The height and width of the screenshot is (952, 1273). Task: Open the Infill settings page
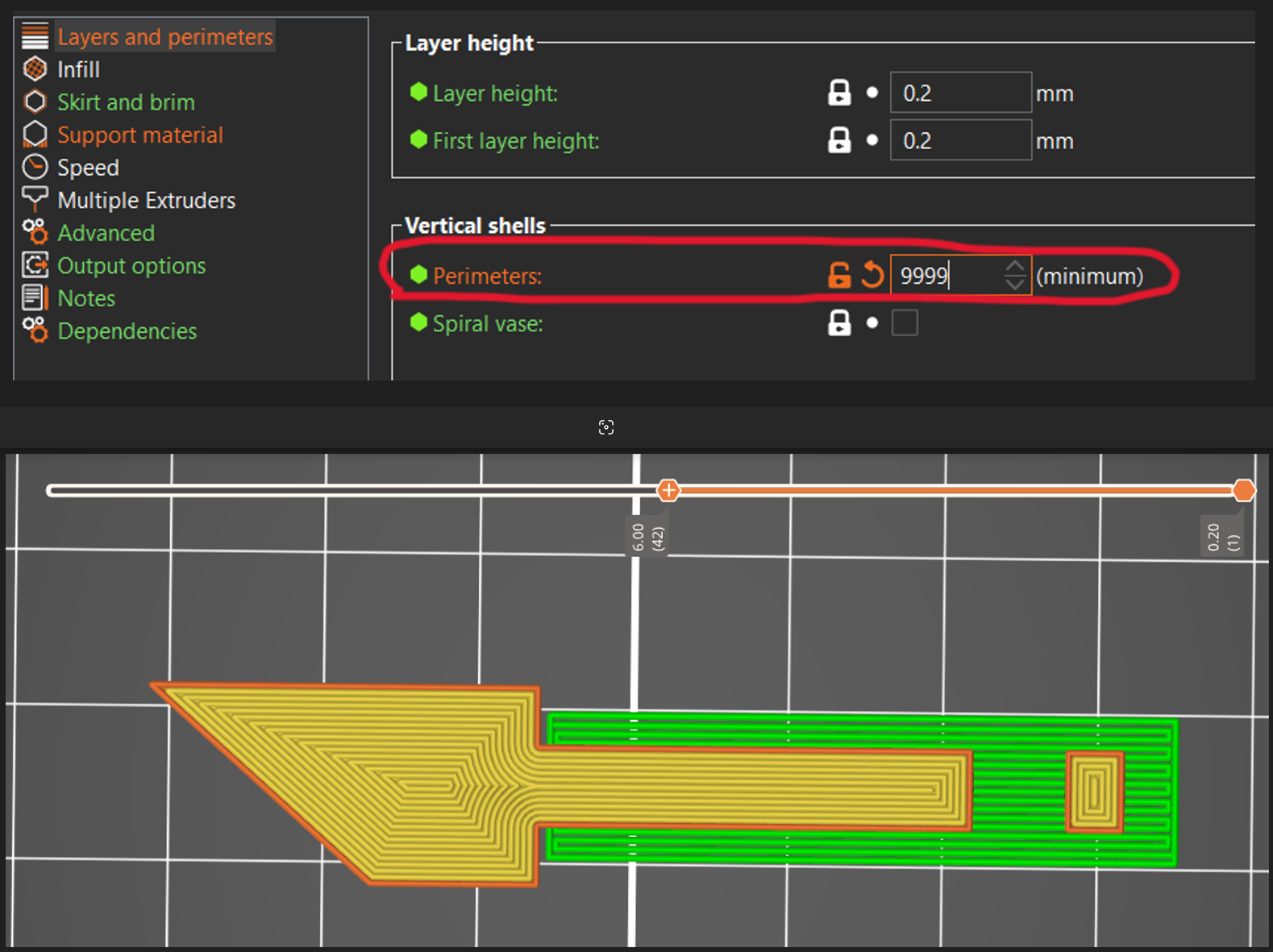(x=78, y=70)
